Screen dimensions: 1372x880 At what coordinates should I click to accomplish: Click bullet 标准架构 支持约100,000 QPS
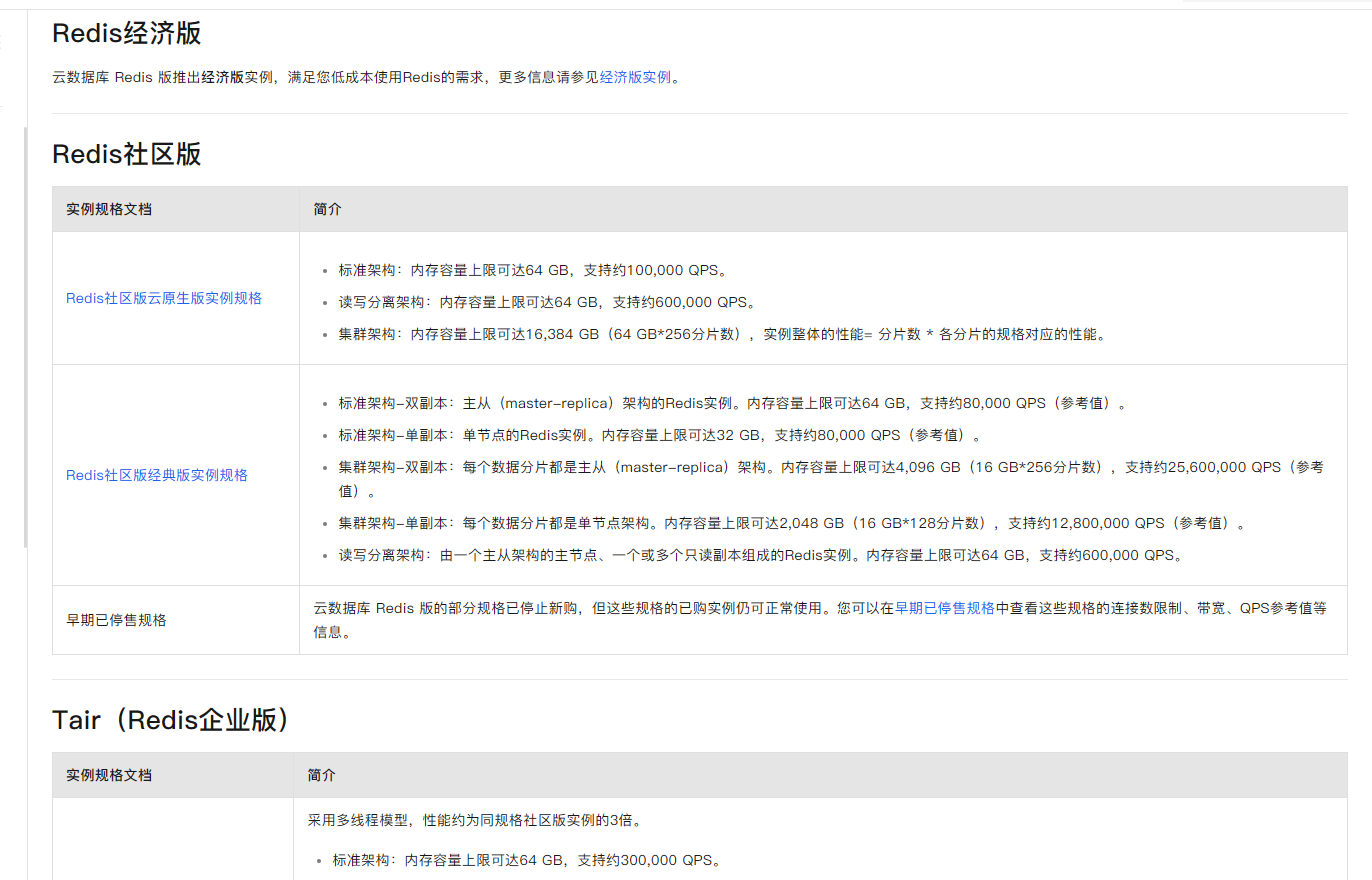coord(532,270)
